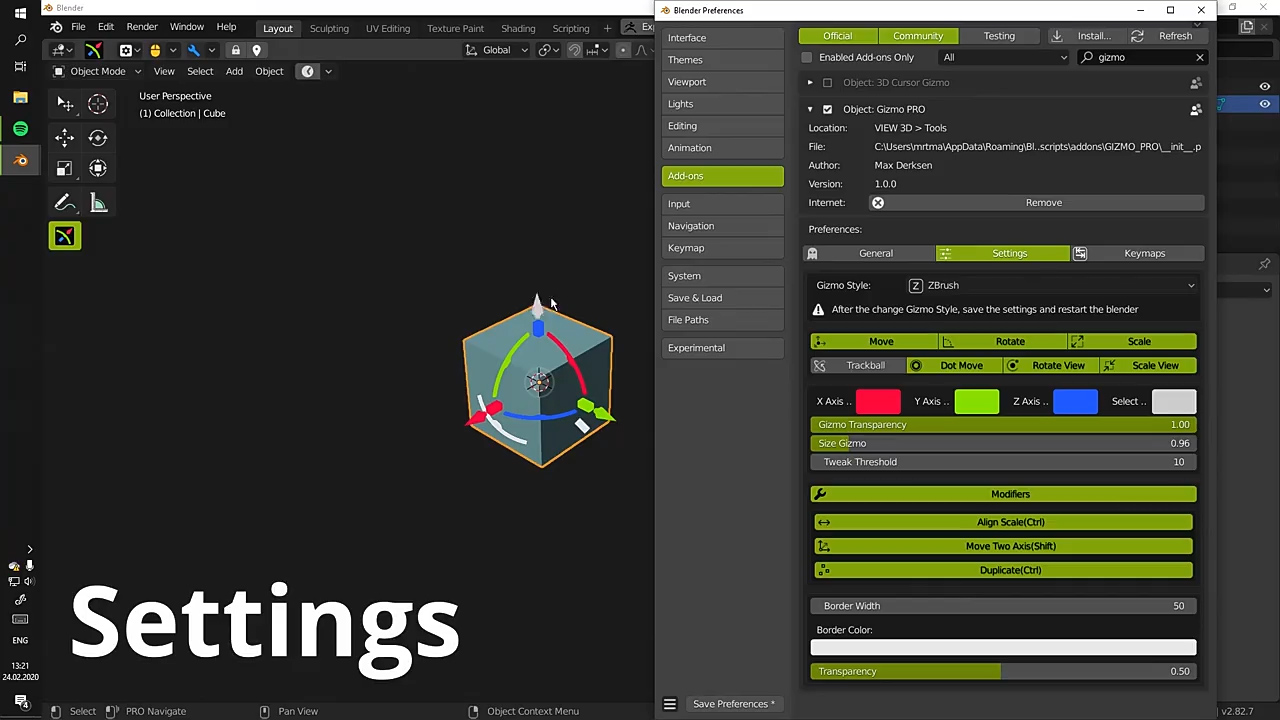Open the Global transform orientation dropdown
The width and height of the screenshot is (1280, 720).
tap(497, 50)
